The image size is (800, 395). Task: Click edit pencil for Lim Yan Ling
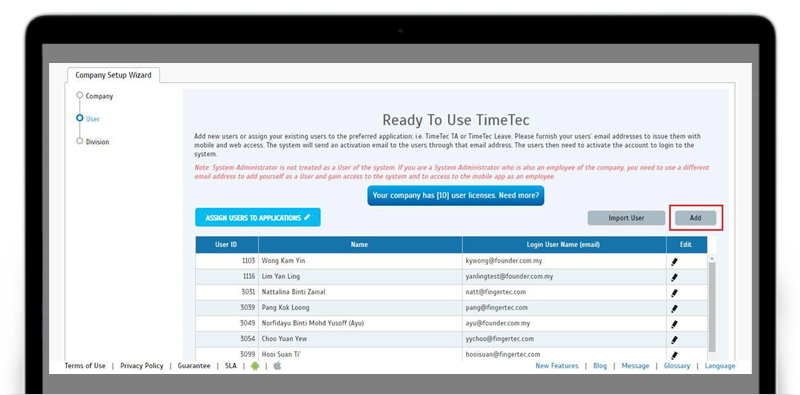674,277
